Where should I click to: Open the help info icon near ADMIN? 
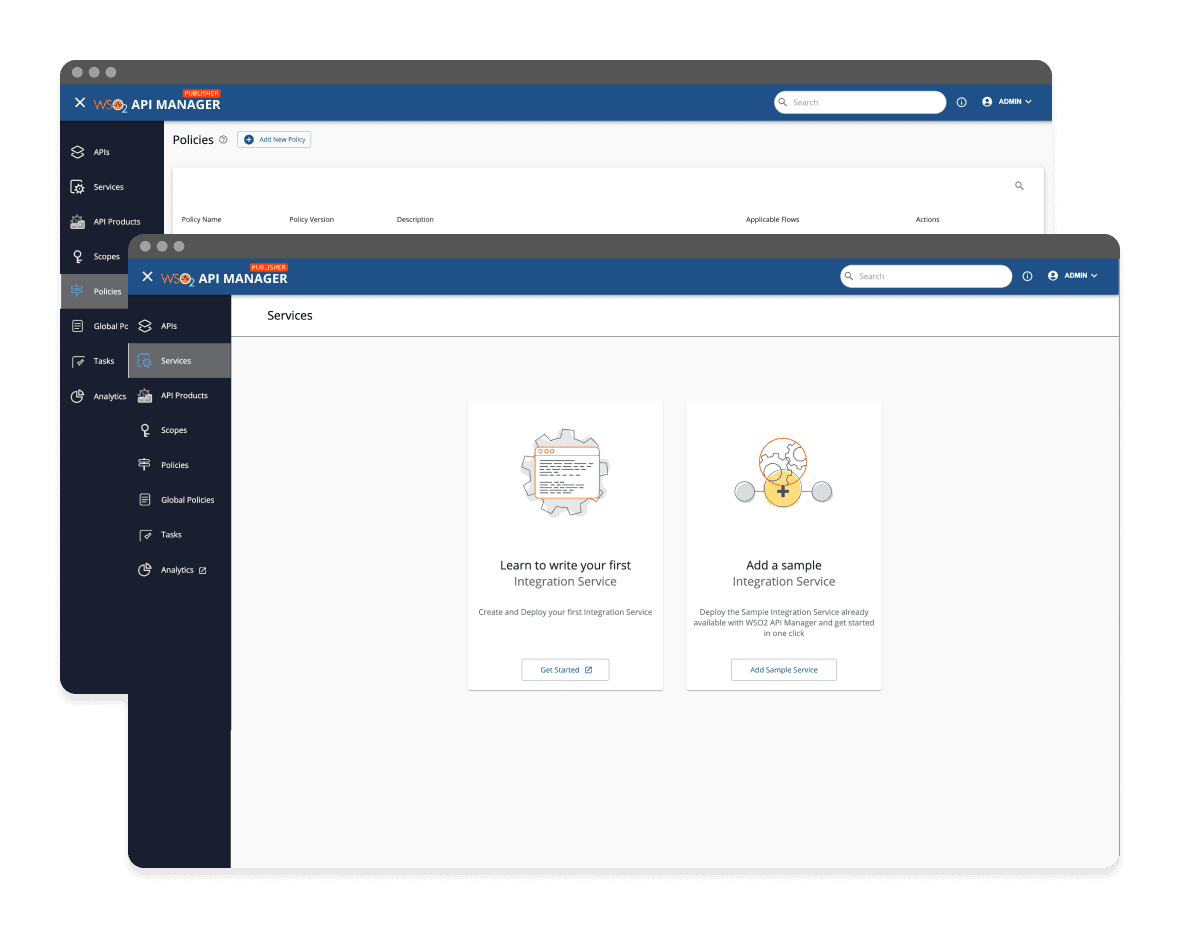[1028, 275]
